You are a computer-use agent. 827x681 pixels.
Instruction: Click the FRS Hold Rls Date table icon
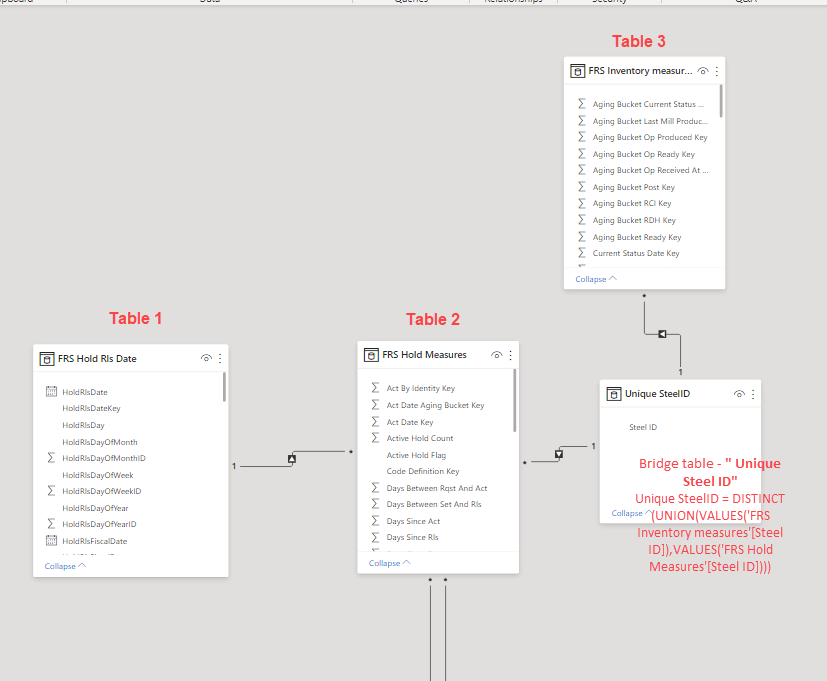[47, 359]
